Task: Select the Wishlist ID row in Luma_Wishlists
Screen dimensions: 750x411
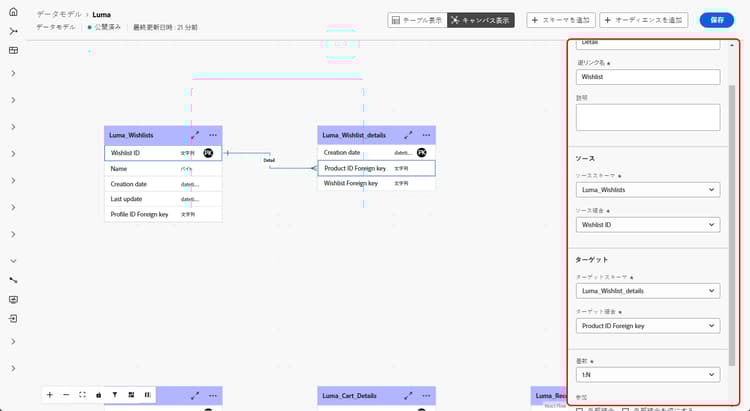Action: tap(163, 153)
